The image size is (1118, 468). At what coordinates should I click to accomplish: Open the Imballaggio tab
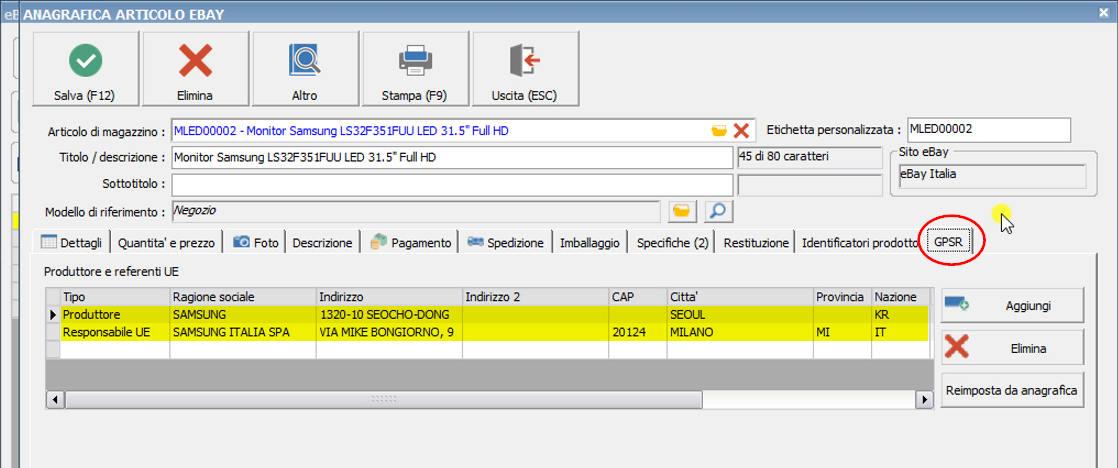click(x=590, y=243)
